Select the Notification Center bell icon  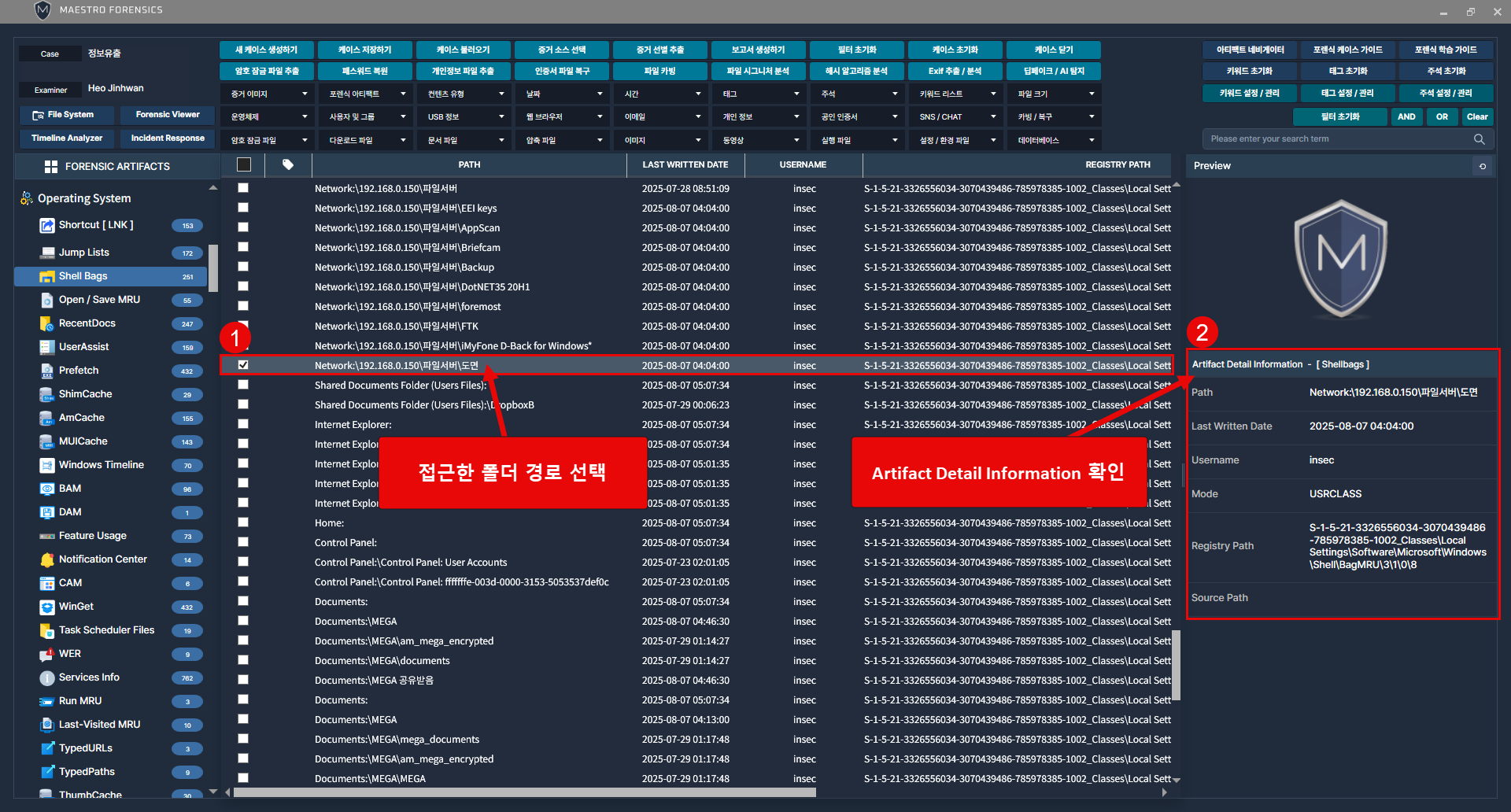46,559
